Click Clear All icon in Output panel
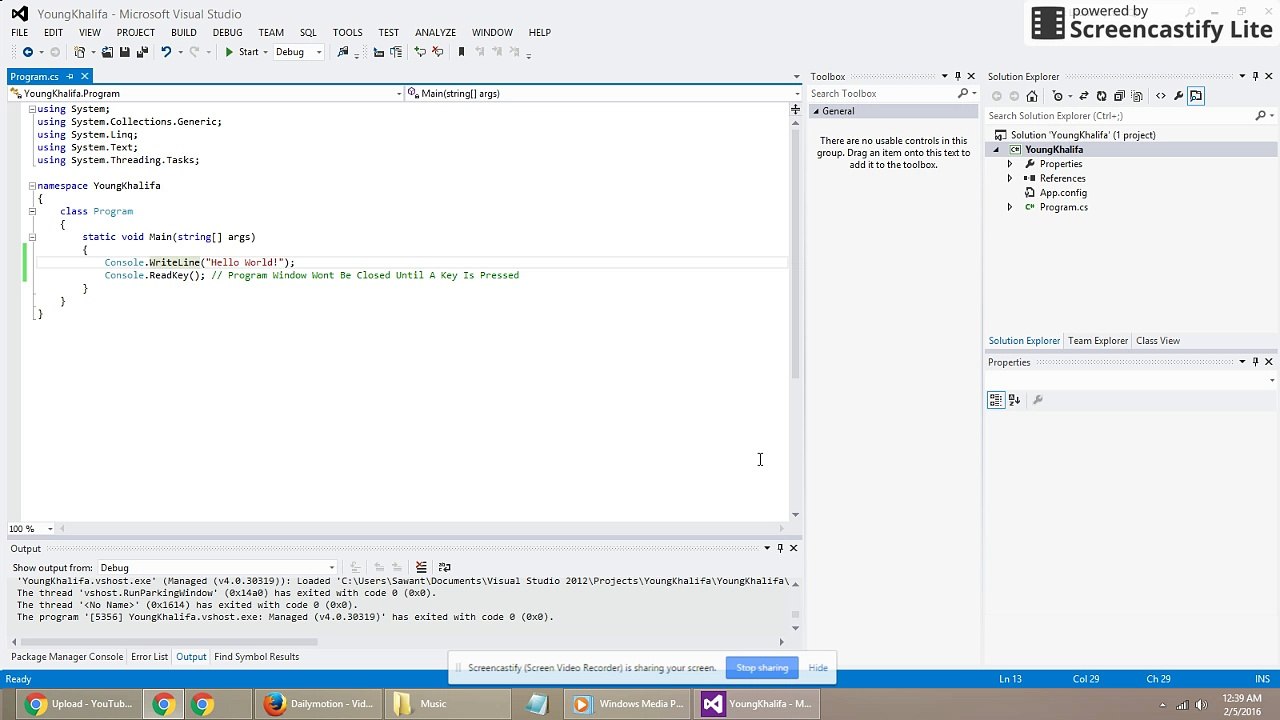This screenshot has height=720, width=1280. coord(421,568)
